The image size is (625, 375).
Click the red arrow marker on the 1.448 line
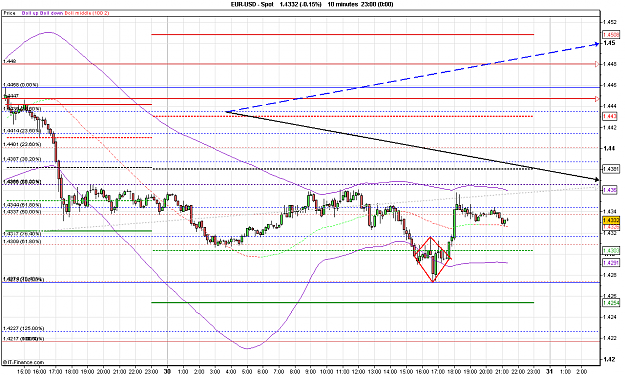(x=597, y=64)
